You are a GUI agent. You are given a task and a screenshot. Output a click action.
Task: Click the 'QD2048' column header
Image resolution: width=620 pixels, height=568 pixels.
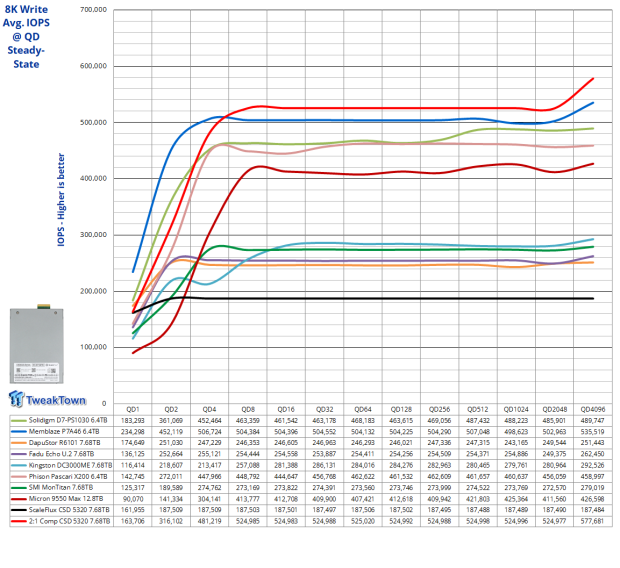click(554, 409)
